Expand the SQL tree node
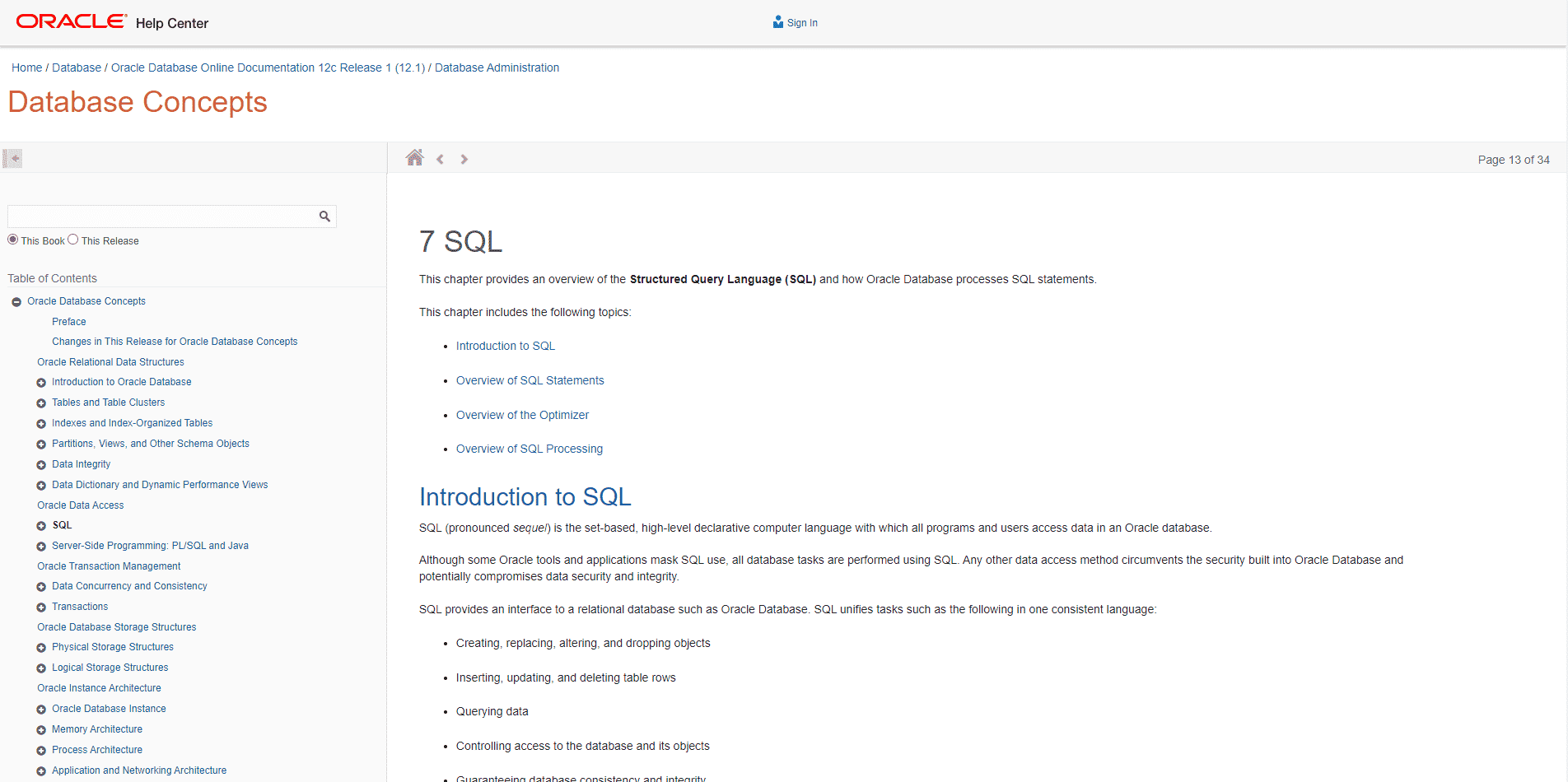This screenshot has height=782, width=1568. (41, 526)
